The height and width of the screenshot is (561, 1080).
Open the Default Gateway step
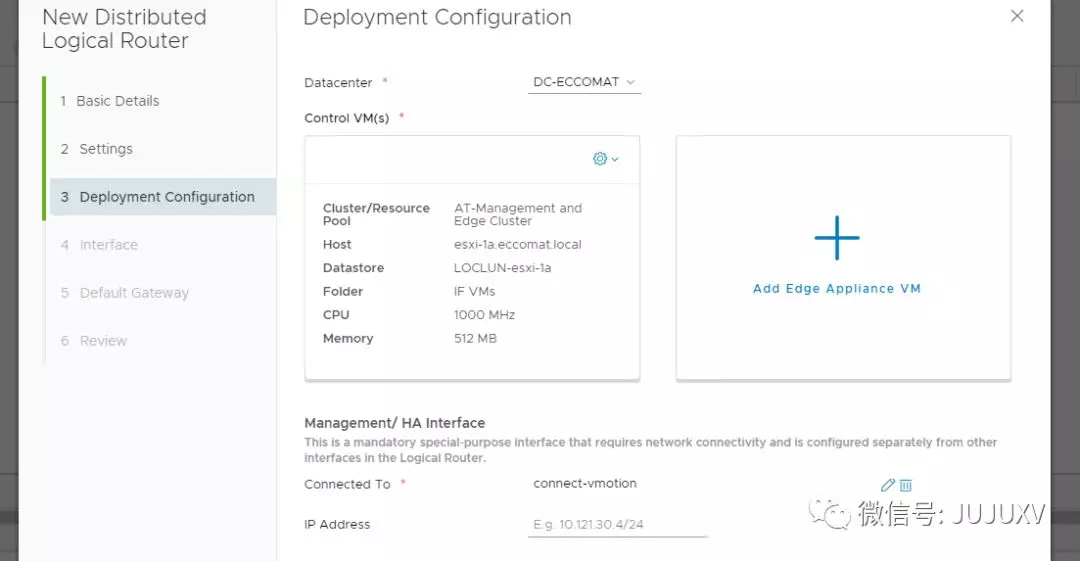133,293
